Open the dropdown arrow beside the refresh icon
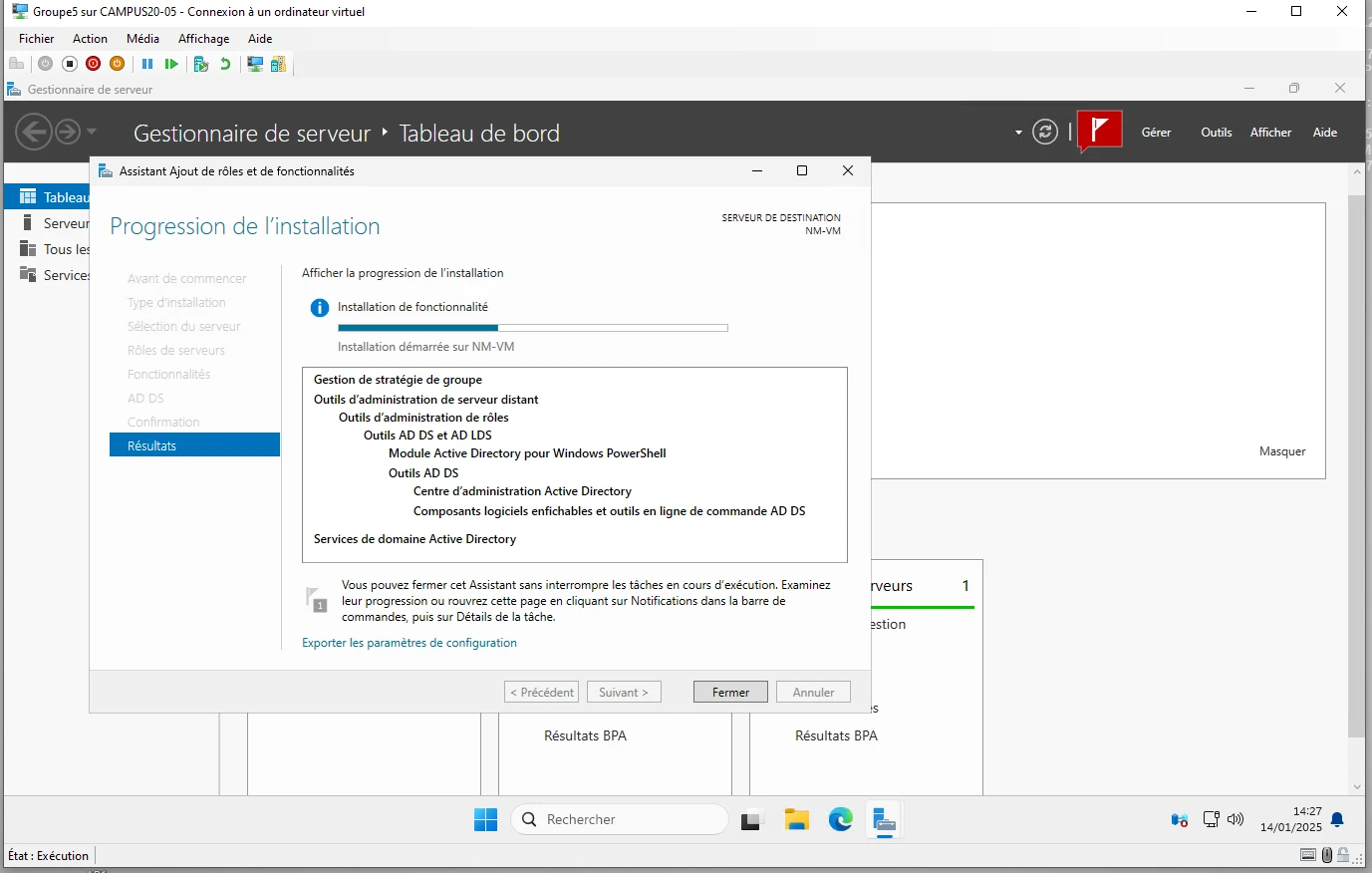The width and height of the screenshot is (1372, 873). coord(1018,133)
